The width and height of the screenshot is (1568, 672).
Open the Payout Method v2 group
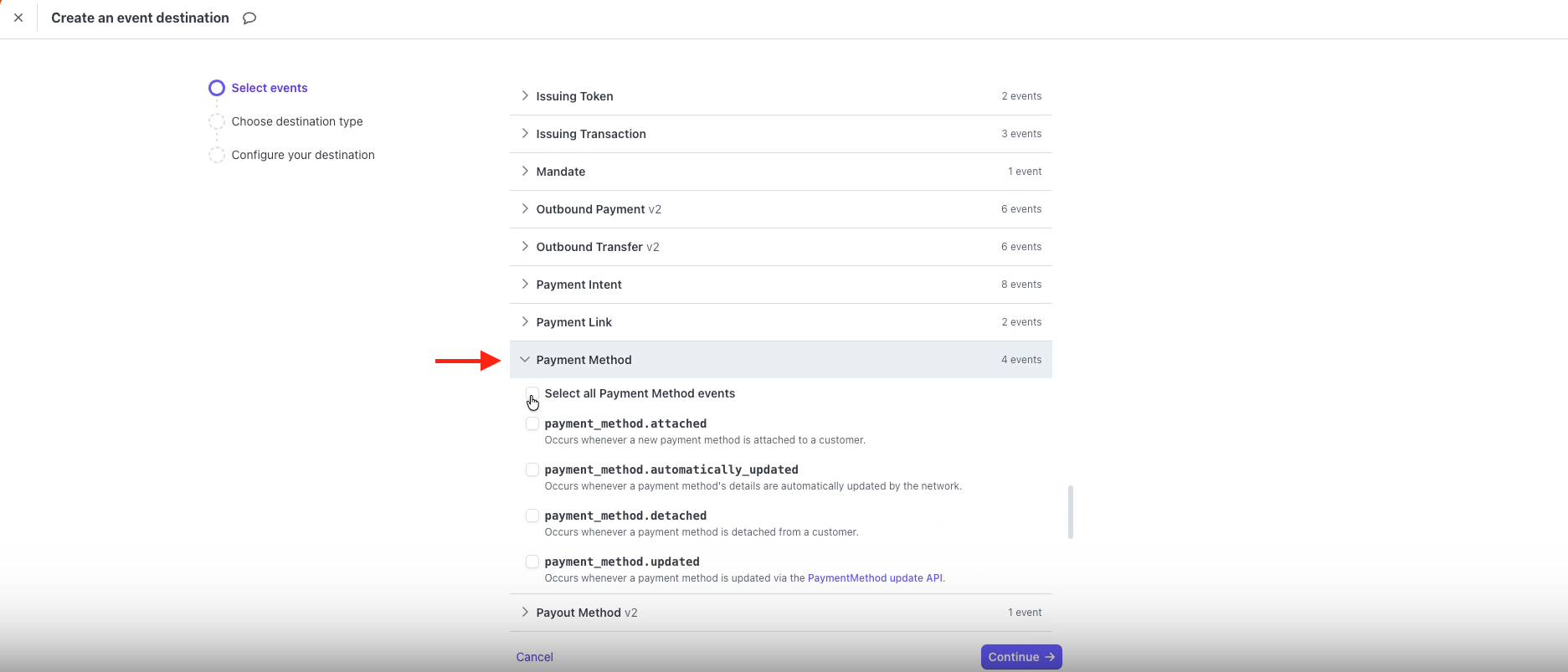coord(525,613)
